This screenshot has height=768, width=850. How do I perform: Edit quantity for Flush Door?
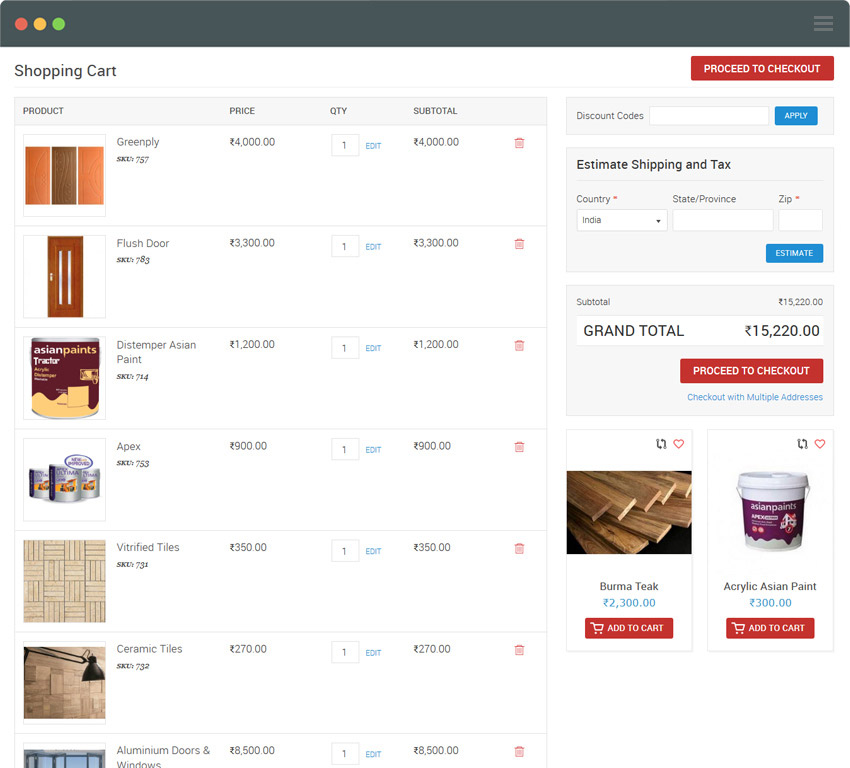coord(373,247)
